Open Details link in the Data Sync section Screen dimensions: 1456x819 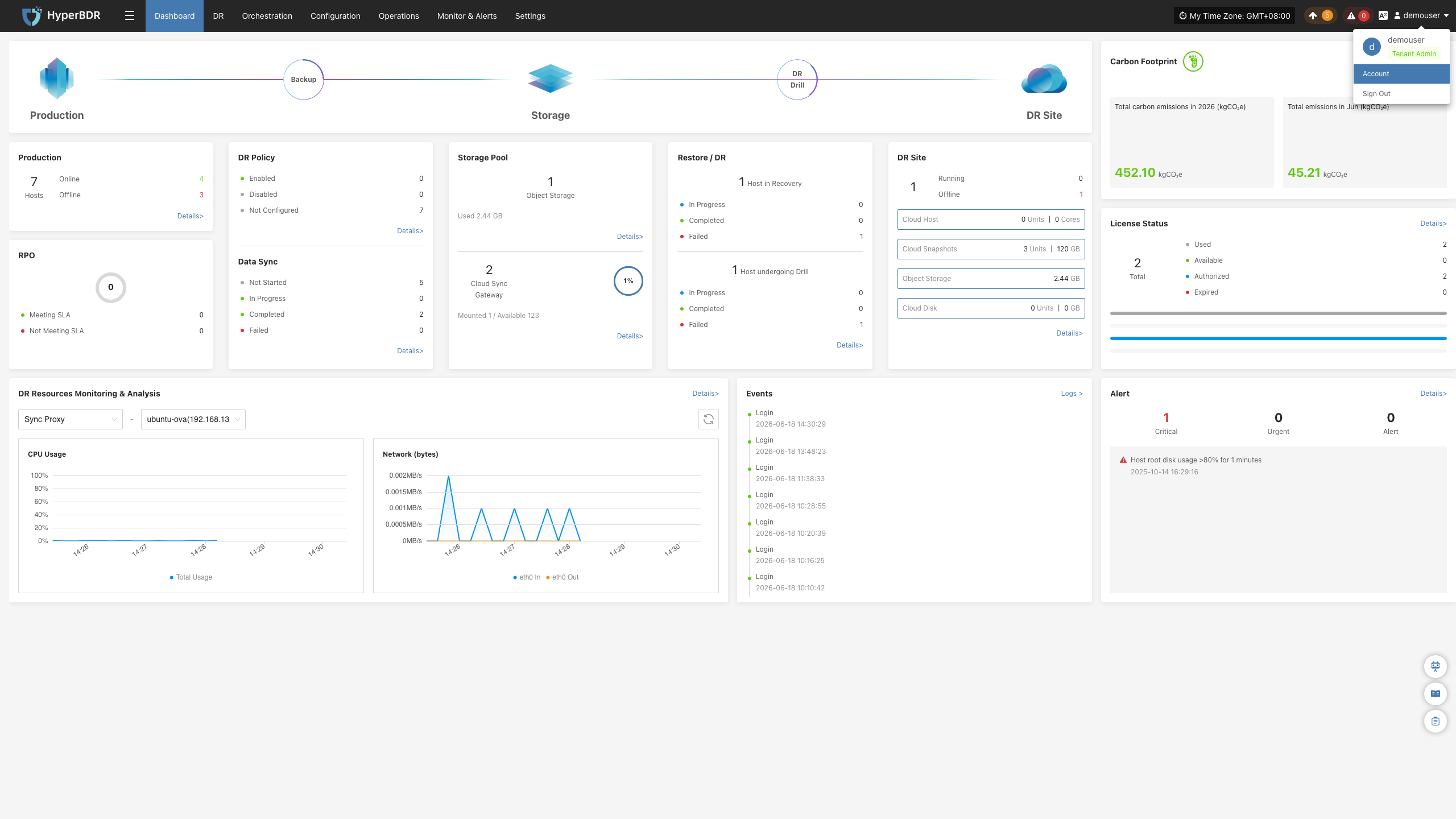410,351
